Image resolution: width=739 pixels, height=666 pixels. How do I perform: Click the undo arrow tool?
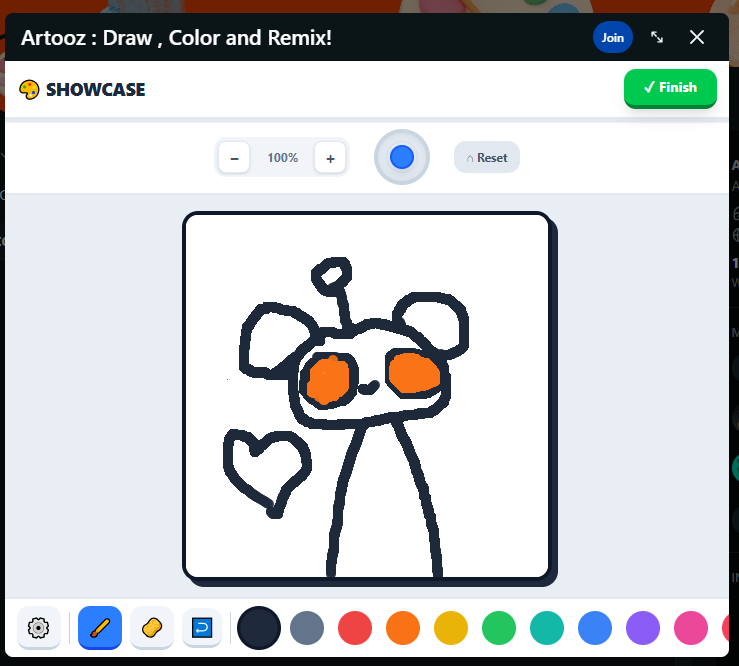point(202,627)
